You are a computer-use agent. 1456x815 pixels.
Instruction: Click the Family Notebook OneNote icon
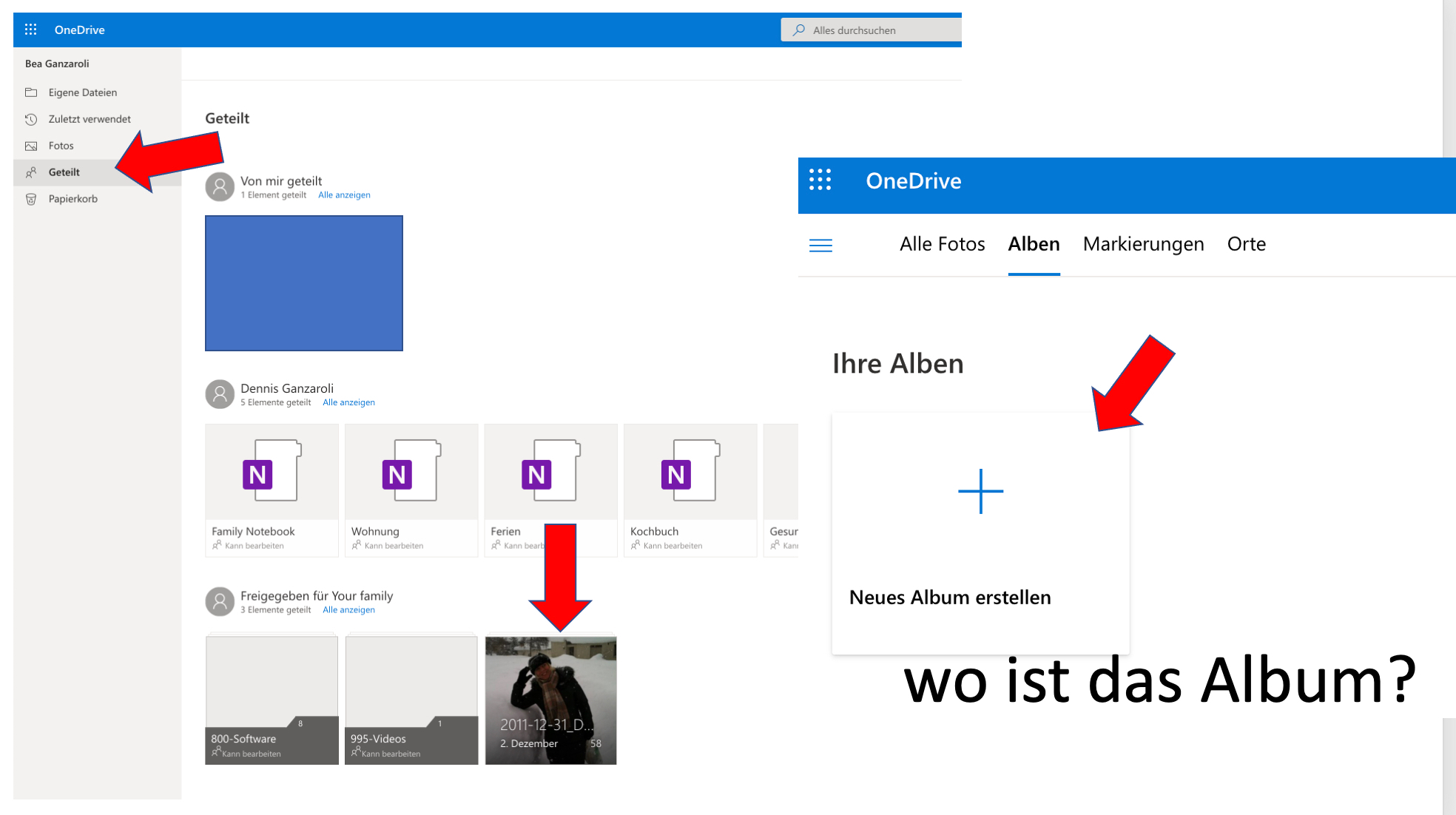click(x=272, y=472)
